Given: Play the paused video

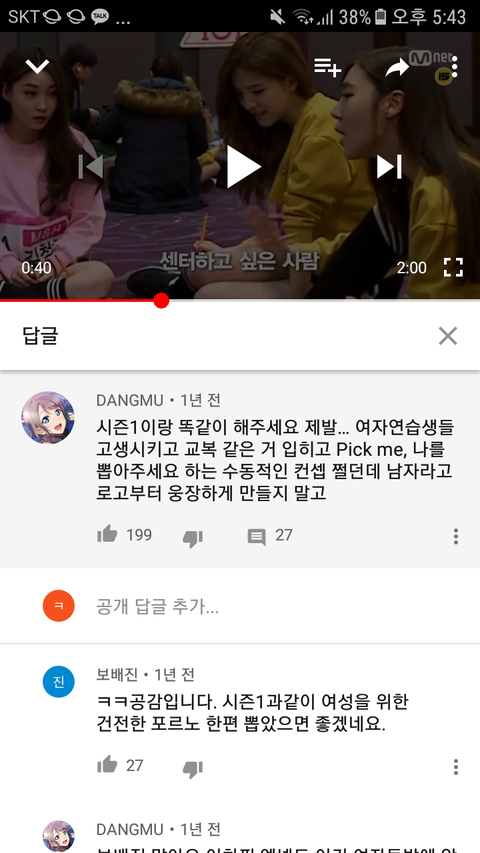Looking at the screenshot, I should pyautogui.click(x=243, y=167).
